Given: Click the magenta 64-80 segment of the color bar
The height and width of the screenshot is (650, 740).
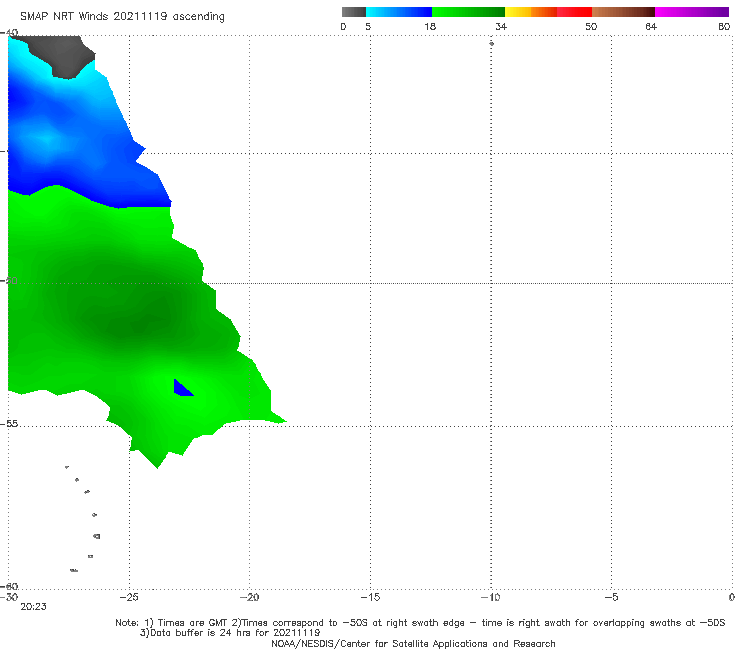Looking at the screenshot, I should pos(692,12).
